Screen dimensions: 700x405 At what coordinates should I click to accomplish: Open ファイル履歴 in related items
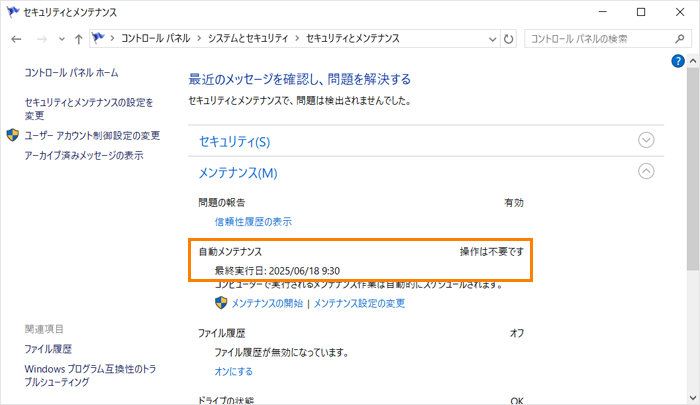pos(48,349)
